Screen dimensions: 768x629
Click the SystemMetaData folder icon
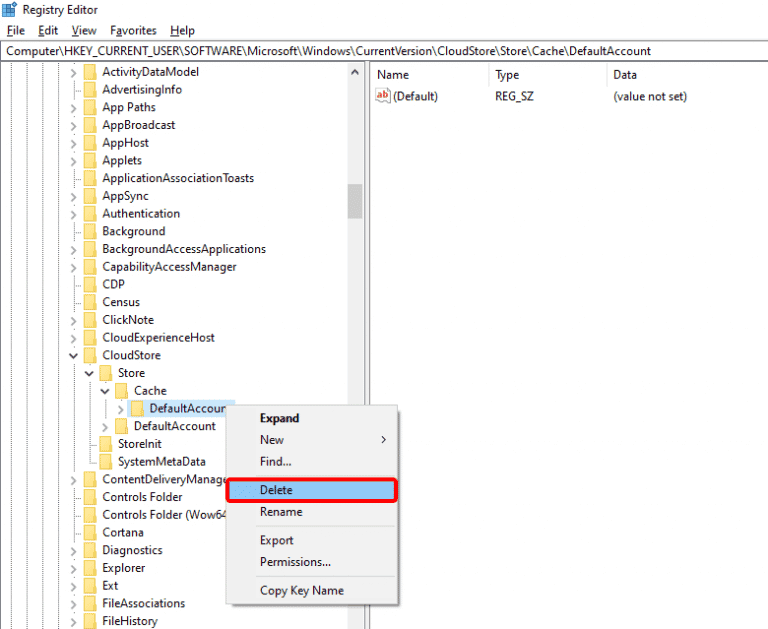106,461
